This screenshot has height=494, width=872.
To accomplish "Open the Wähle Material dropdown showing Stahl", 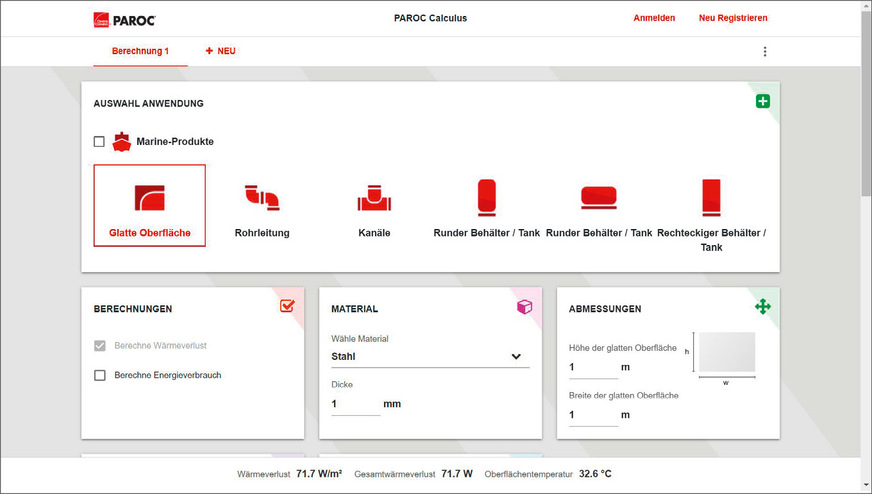I will [430, 357].
